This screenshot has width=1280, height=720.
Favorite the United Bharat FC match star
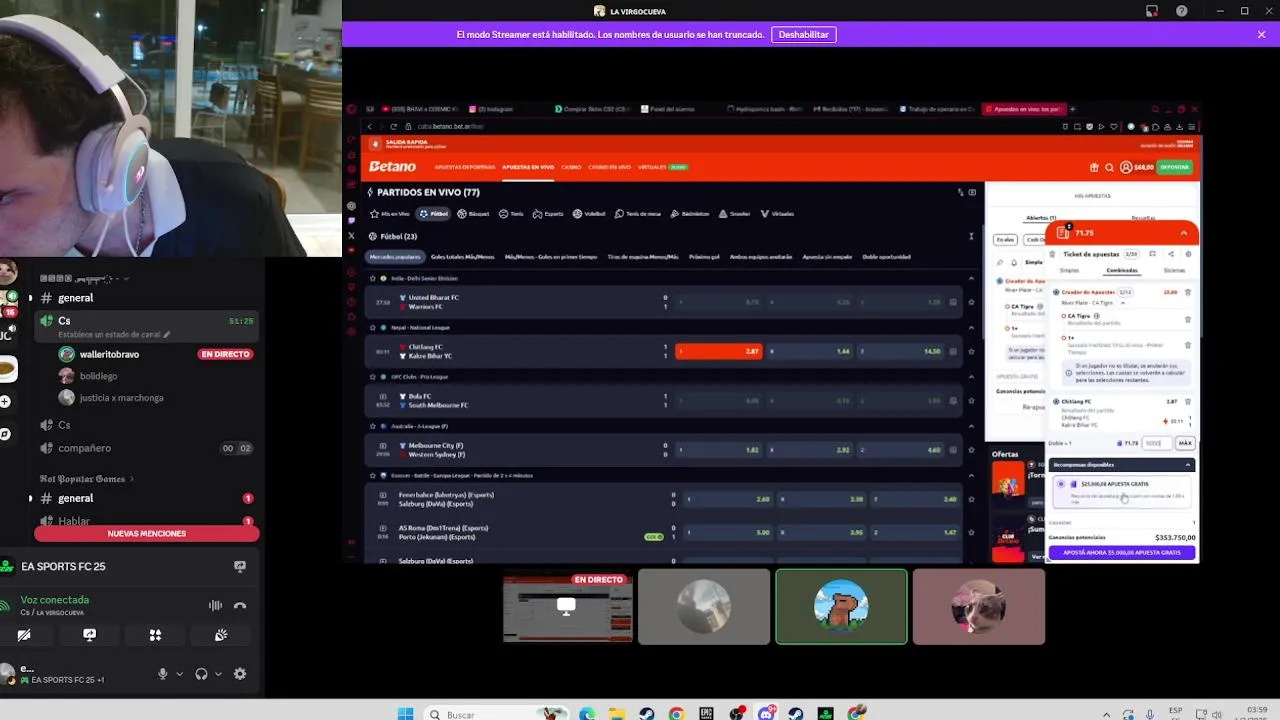[x=971, y=302]
